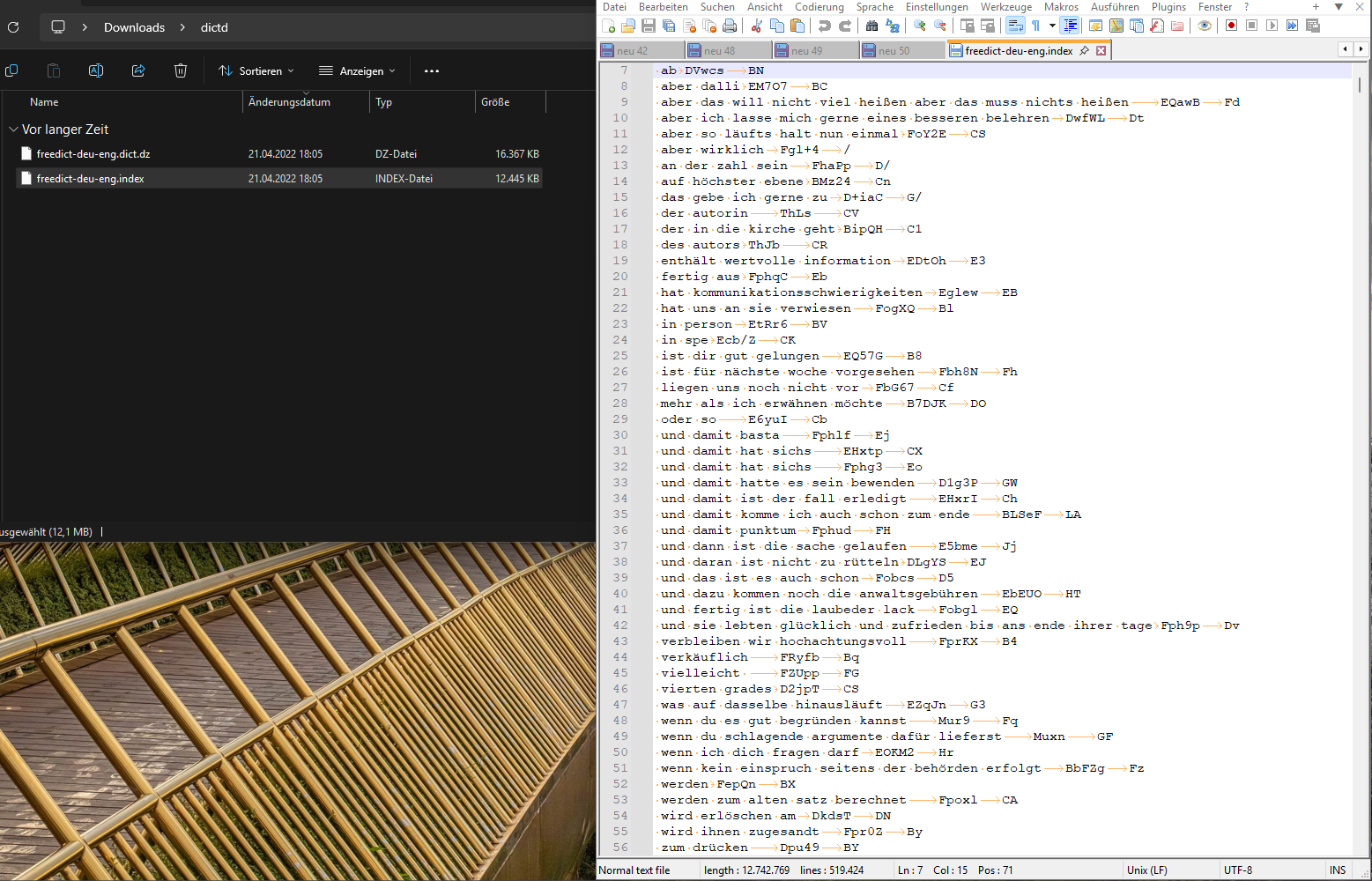Viewport: 1372px width, 881px height.
Task: Run macro multiple times
Action: (1293, 26)
